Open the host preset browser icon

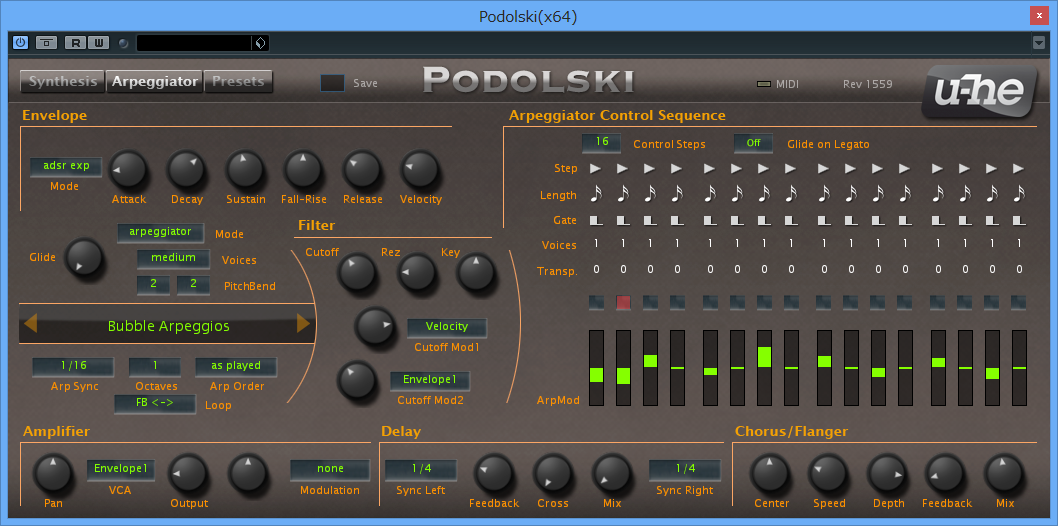click(260, 43)
